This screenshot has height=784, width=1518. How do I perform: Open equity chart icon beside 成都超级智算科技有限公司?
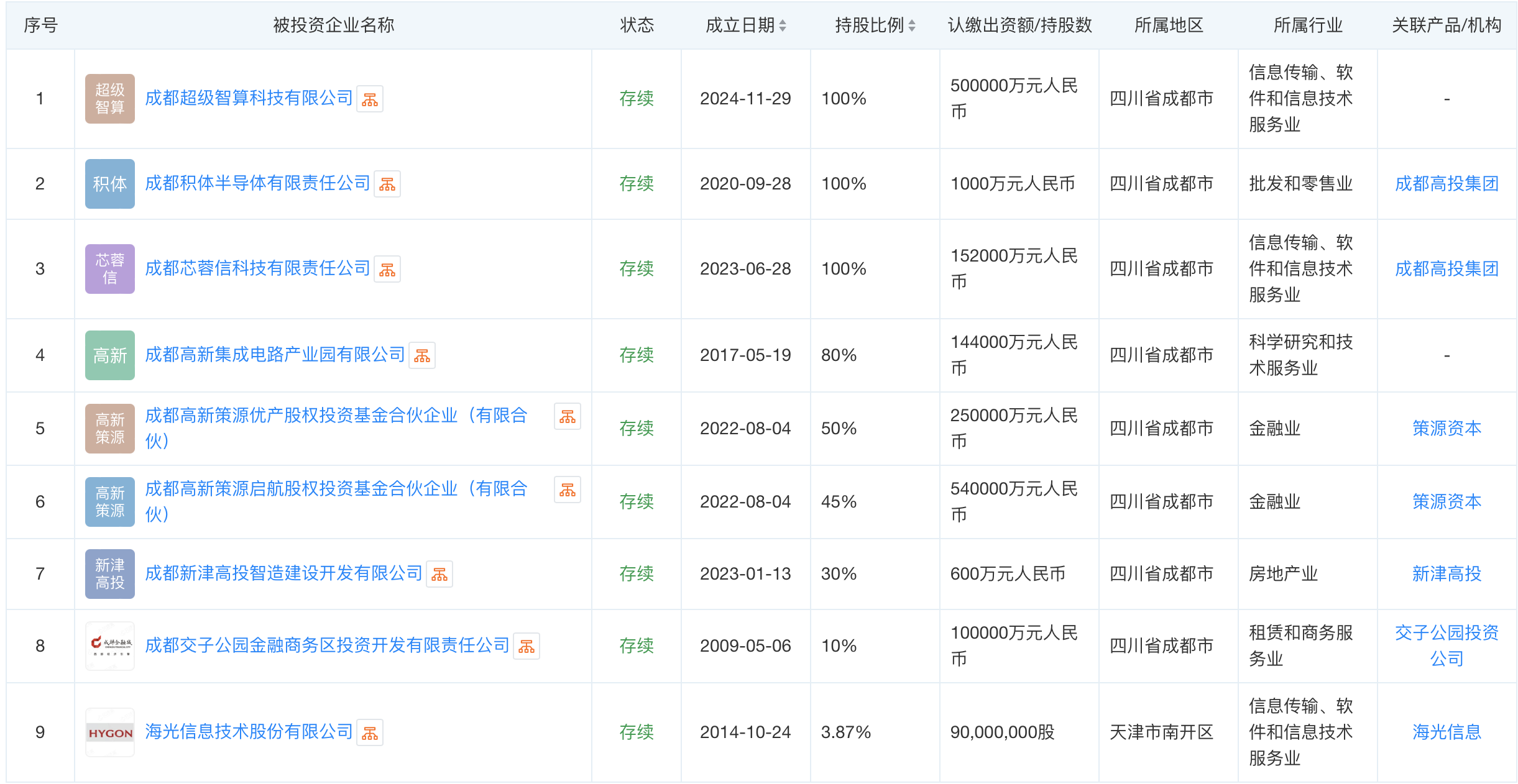(x=370, y=99)
